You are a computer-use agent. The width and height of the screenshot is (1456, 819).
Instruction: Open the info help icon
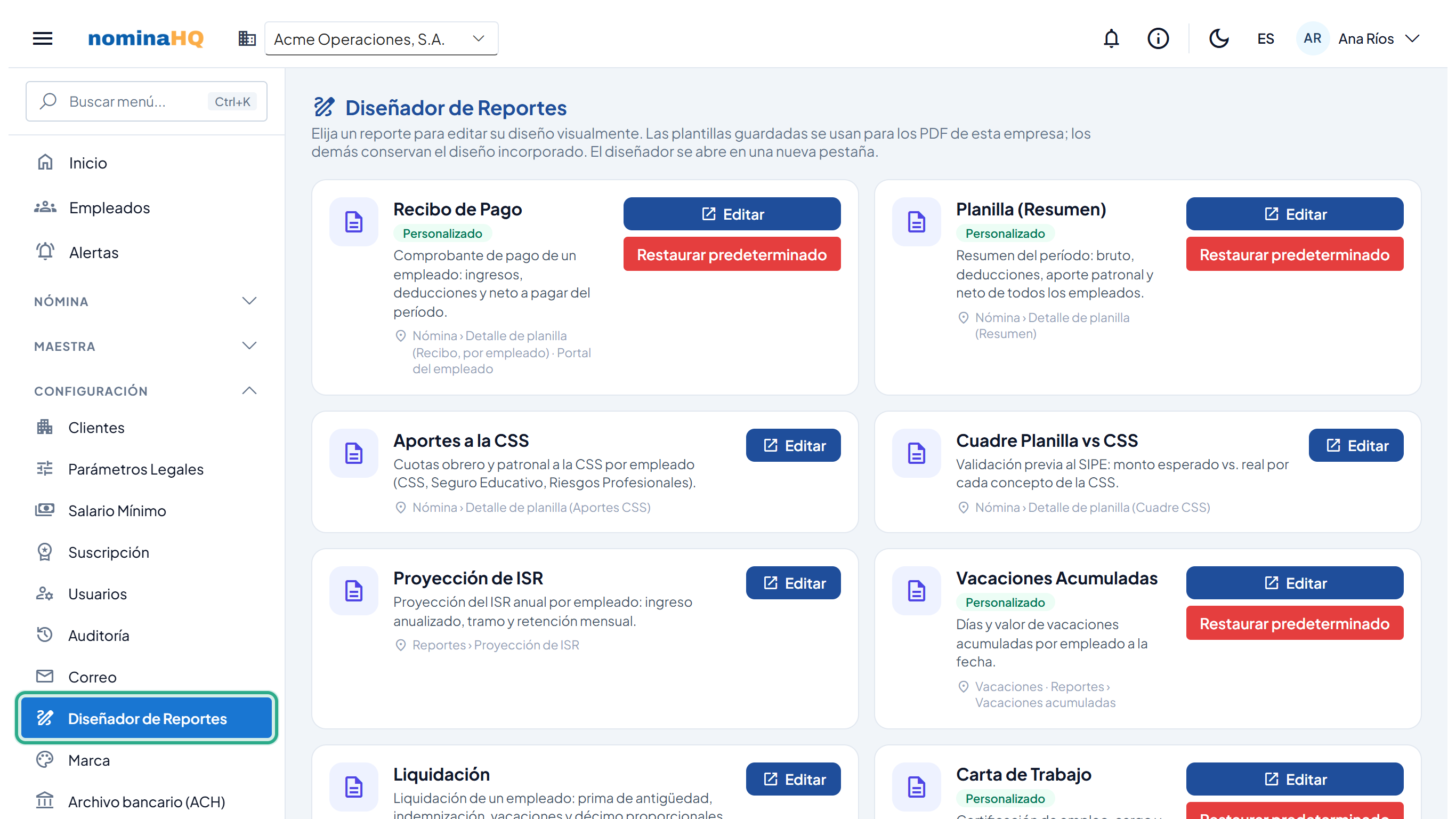[1158, 38]
